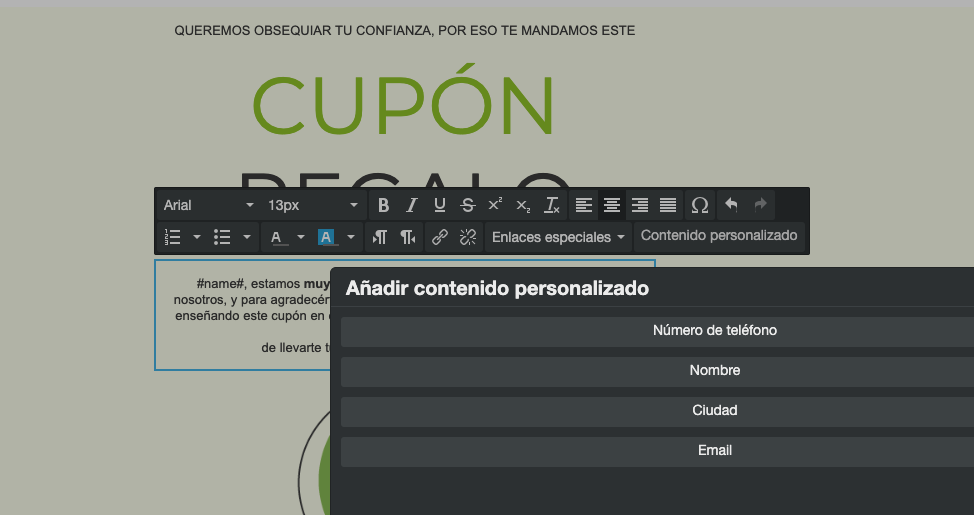
Task: Click the superscript icon
Action: 495,205
